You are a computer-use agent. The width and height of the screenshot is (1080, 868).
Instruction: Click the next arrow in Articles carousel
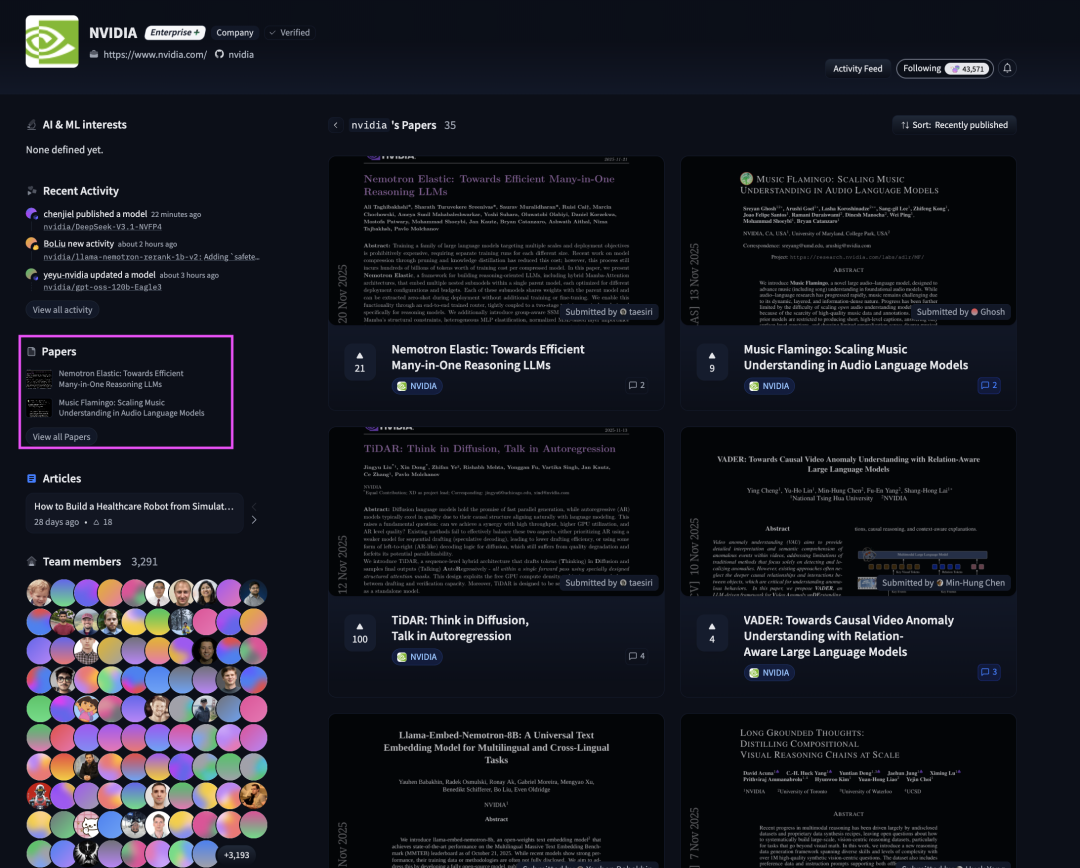tap(254, 520)
